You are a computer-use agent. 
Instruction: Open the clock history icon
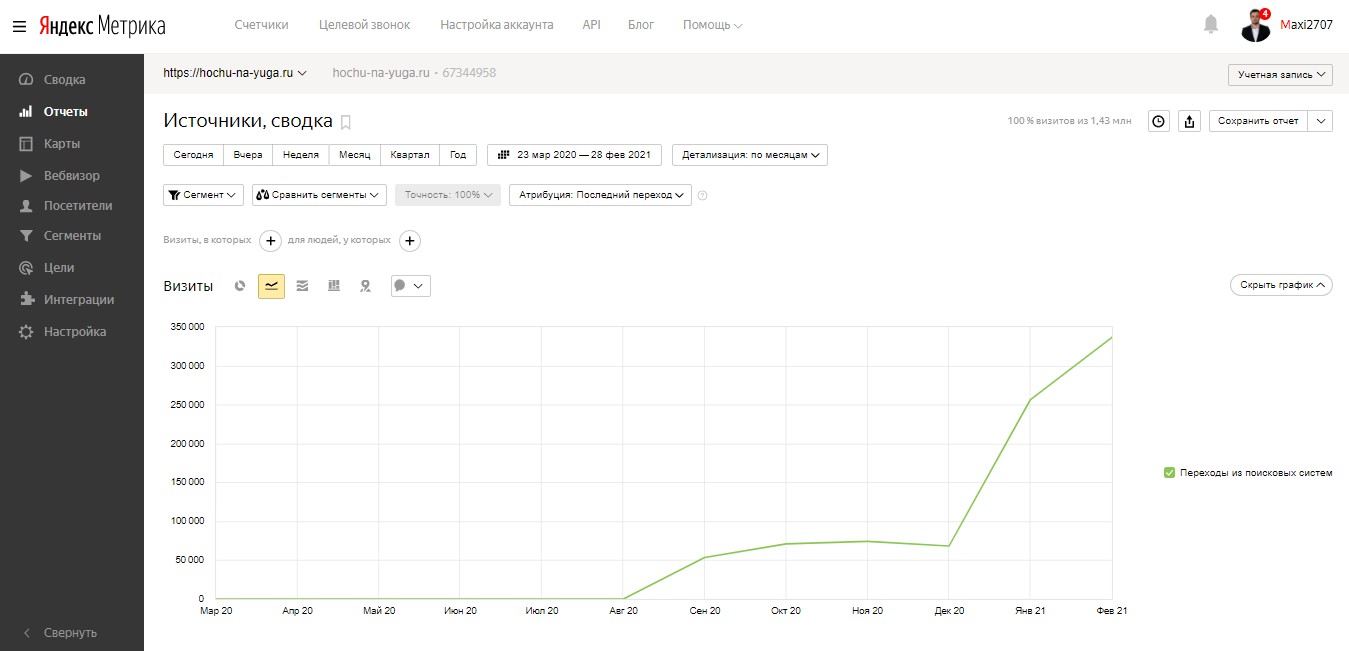1158,121
